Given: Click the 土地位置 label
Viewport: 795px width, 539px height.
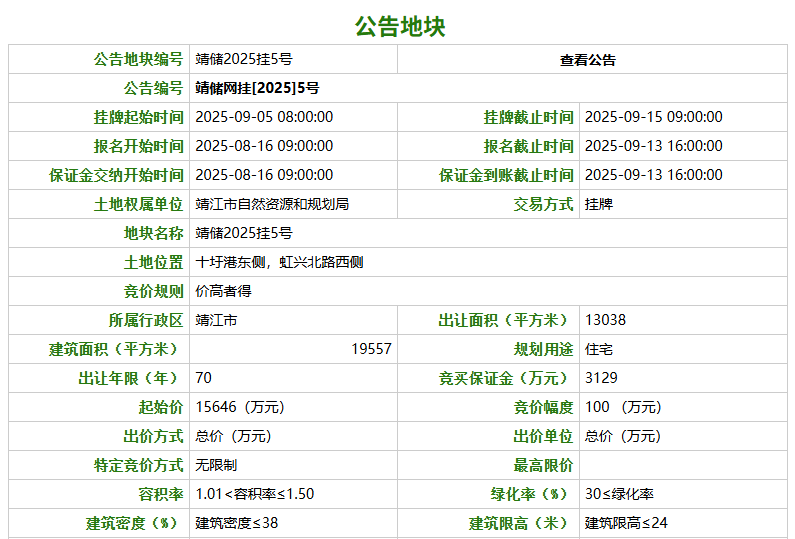Looking at the screenshot, I should point(153,262).
